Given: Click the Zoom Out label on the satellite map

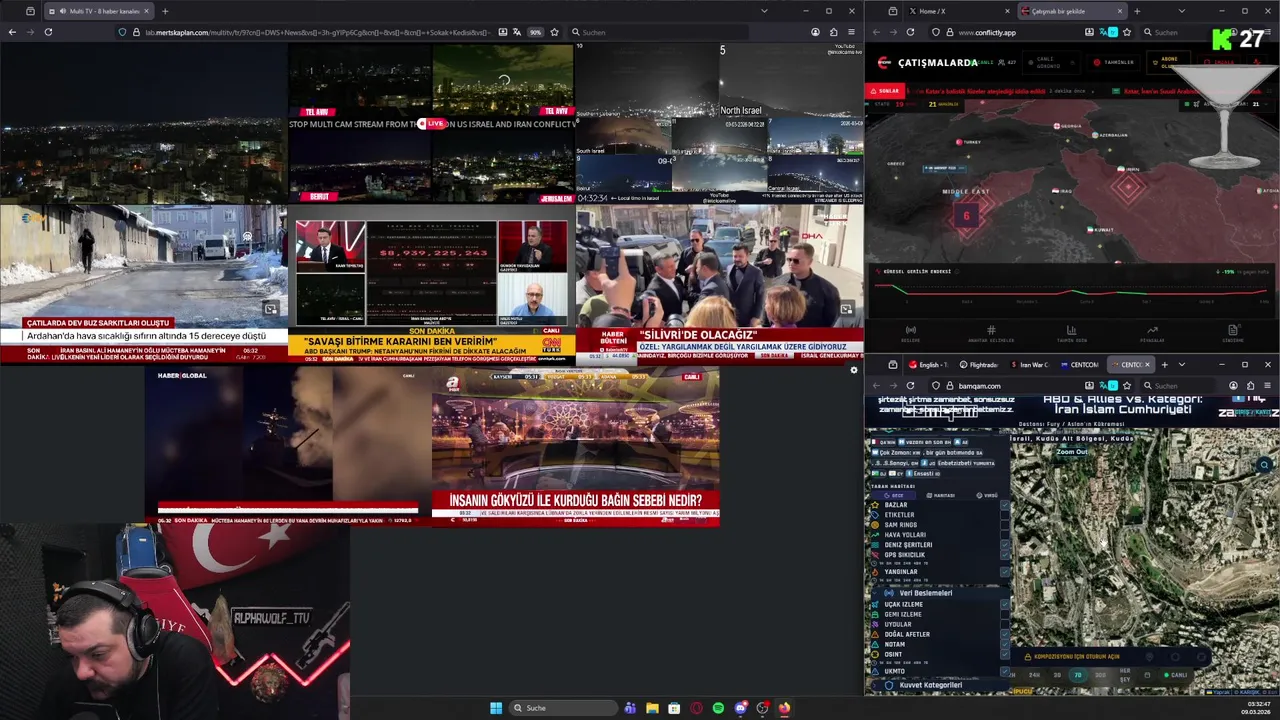Looking at the screenshot, I should (1072, 452).
